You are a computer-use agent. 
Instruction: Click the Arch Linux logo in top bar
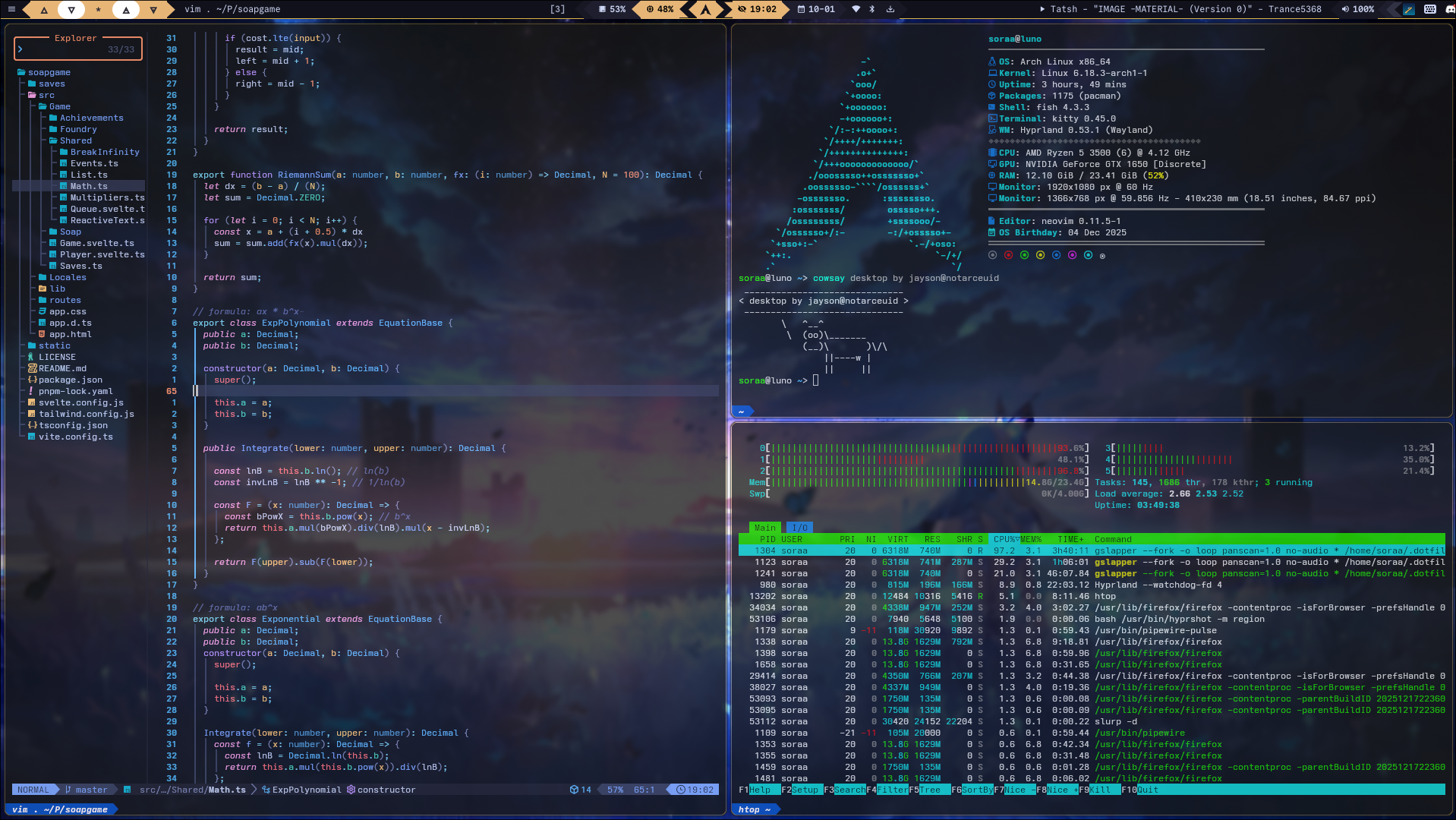tap(706, 9)
